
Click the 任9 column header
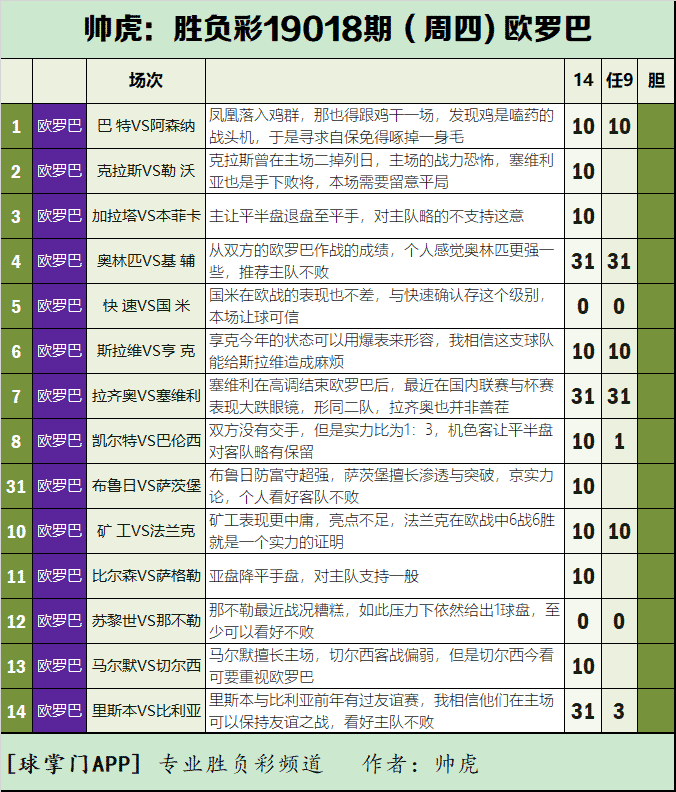[619, 80]
